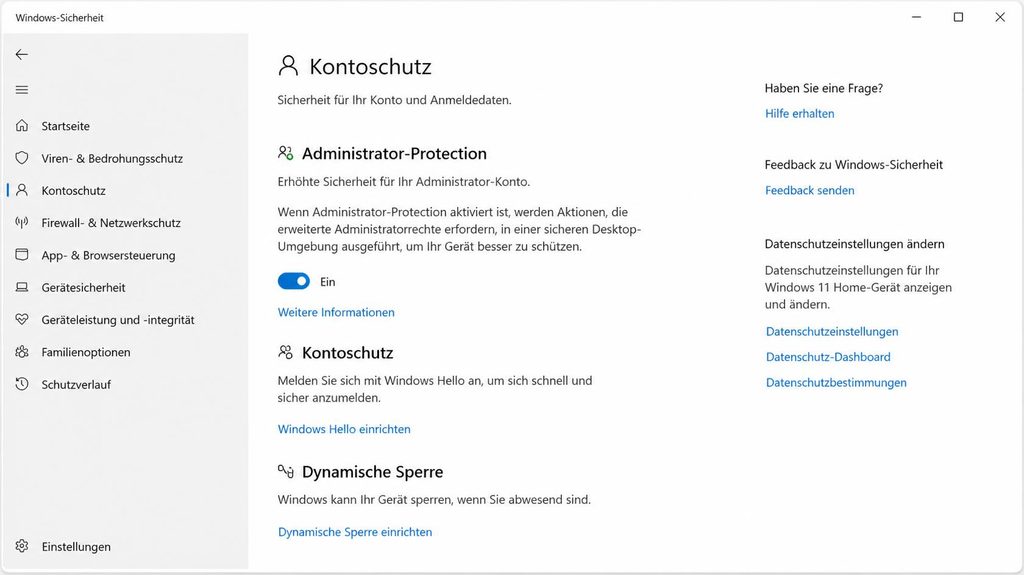Click the App- & Browsersteuerung window icon
The width and height of the screenshot is (1024, 575).
[x=22, y=255]
